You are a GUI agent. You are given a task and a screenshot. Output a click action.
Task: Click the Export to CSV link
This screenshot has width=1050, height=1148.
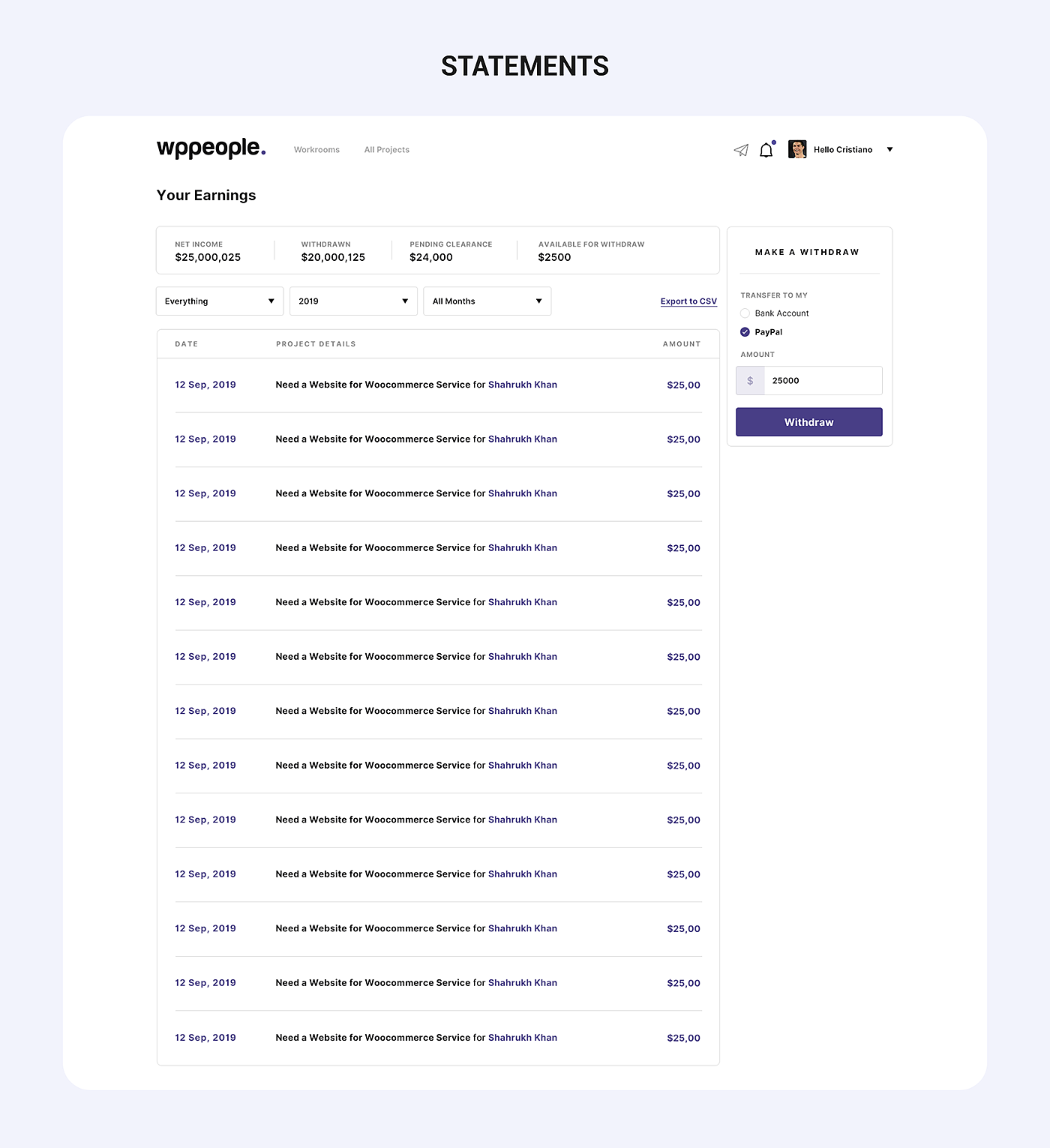tap(688, 301)
